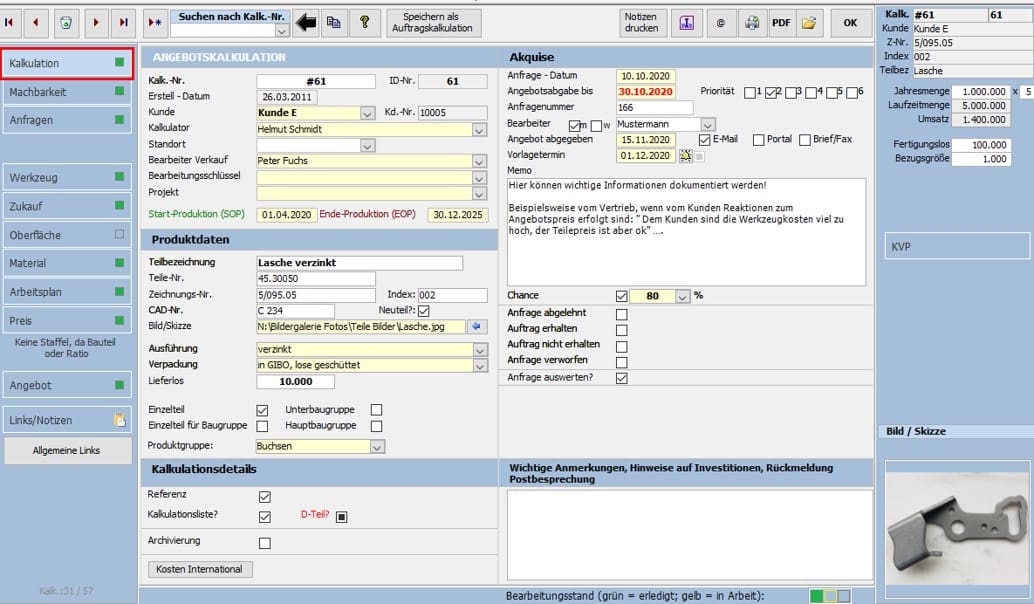Open the folder icon in toolbar
The image size is (1034, 604).
[808, 22]
